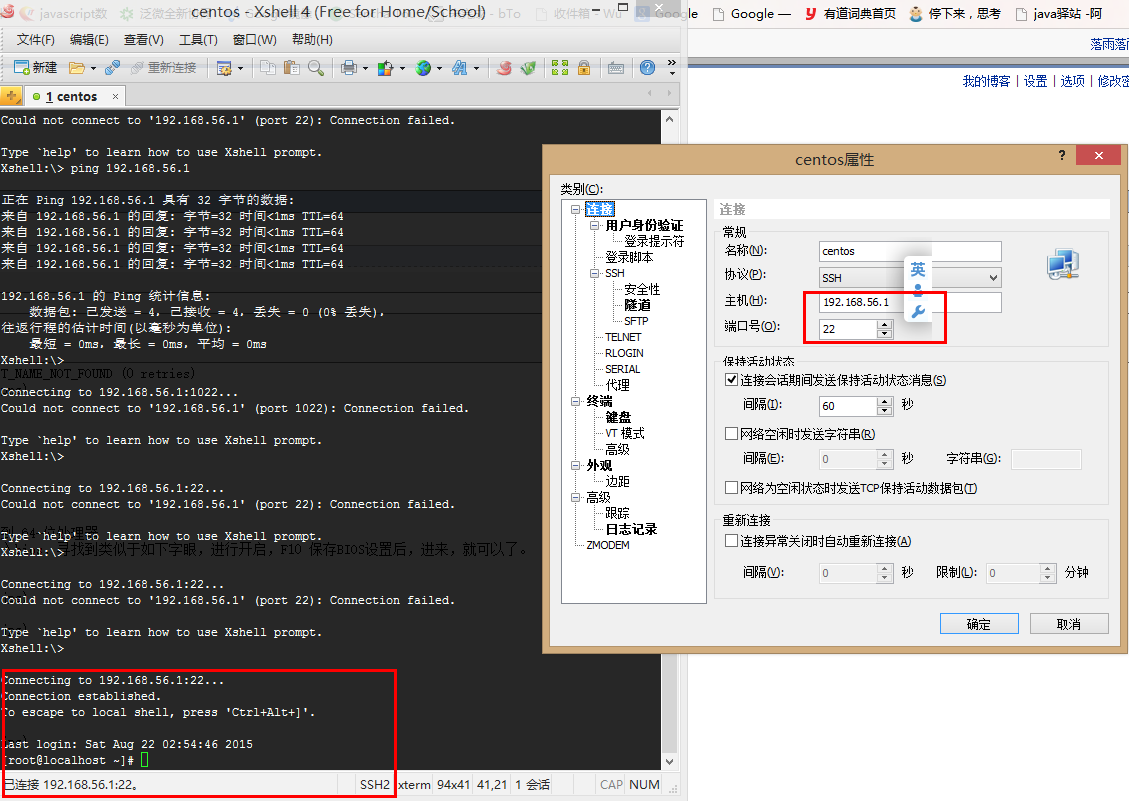Click the keyboard icon in toolbar

click(616, 68)
